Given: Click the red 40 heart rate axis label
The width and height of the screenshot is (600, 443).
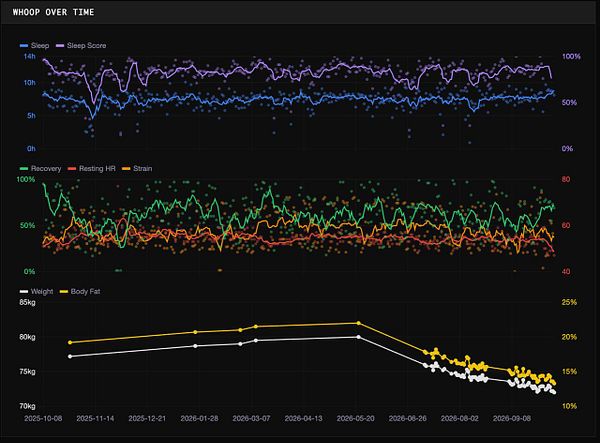Looking at the screenshot, I should point(566,272).
